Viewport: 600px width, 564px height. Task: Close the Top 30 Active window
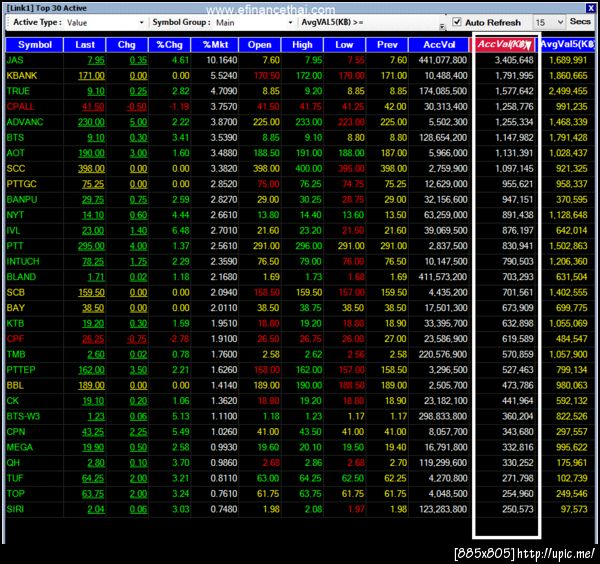(590, 8)
